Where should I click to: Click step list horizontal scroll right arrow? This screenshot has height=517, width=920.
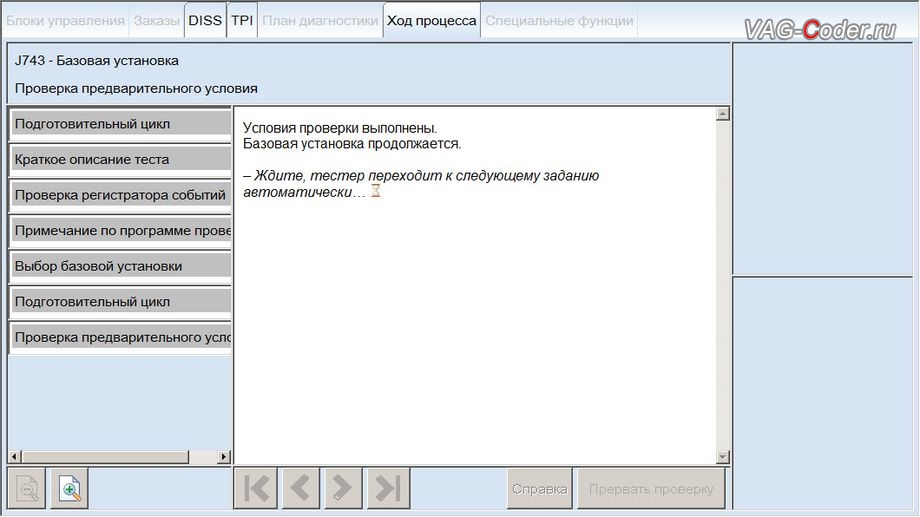(224, 457)
